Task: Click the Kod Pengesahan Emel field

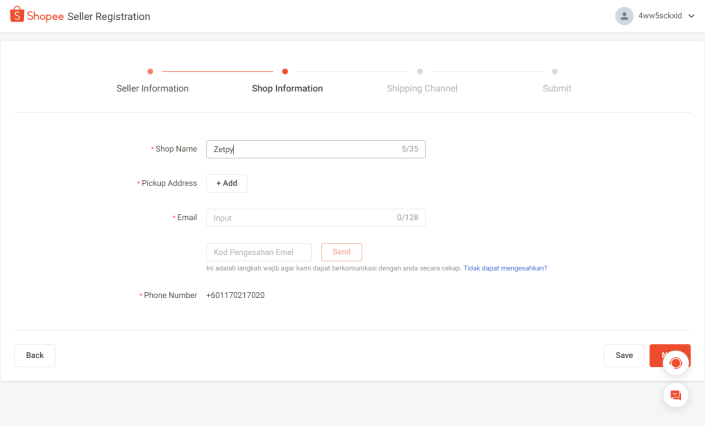Action: [258, 252]
